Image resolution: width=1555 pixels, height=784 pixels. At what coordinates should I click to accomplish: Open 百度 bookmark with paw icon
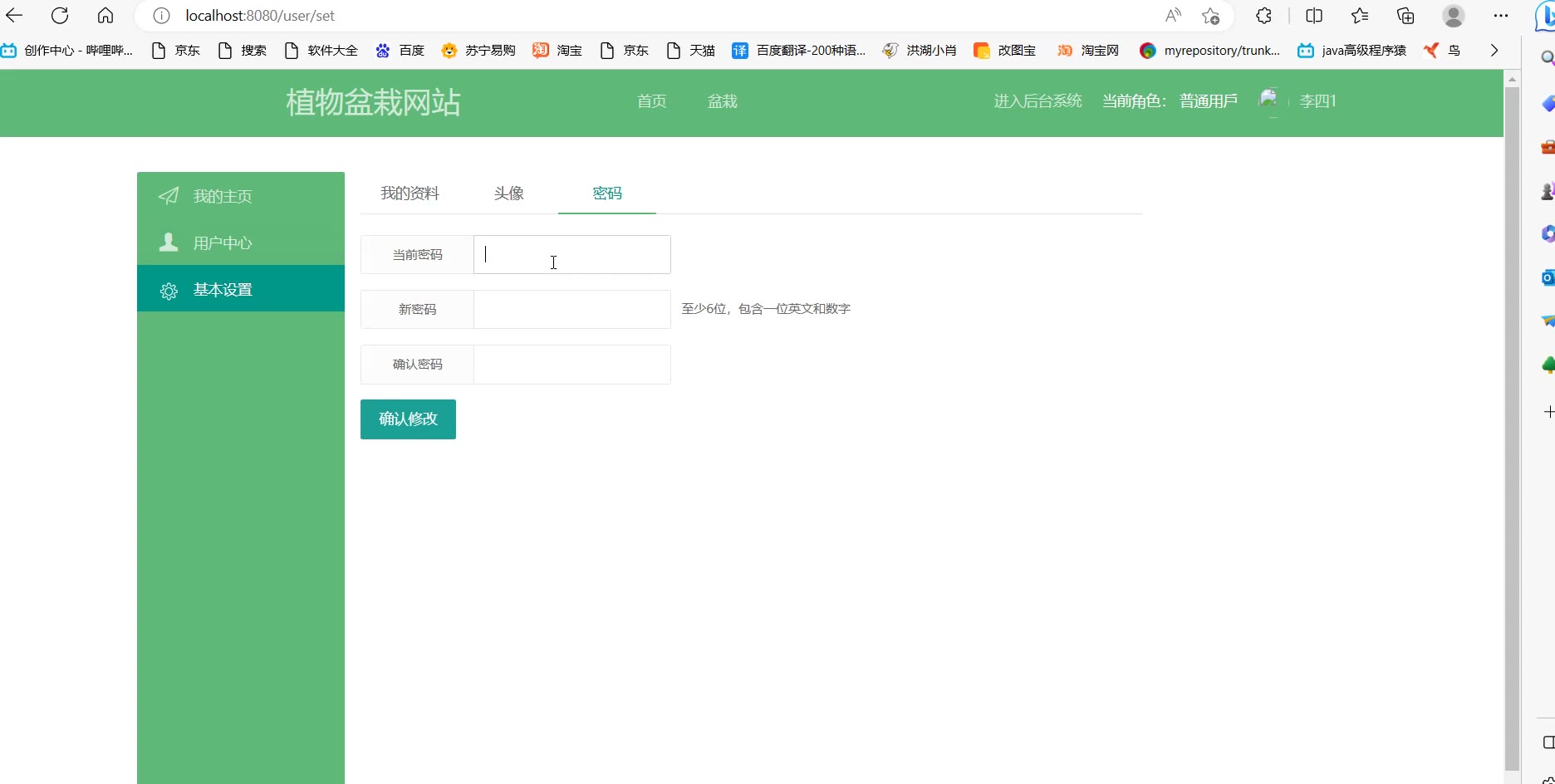pos(400,51)
